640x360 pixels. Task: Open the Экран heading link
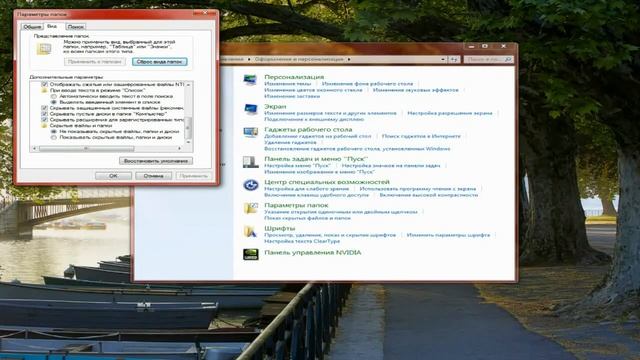point(275,107)
